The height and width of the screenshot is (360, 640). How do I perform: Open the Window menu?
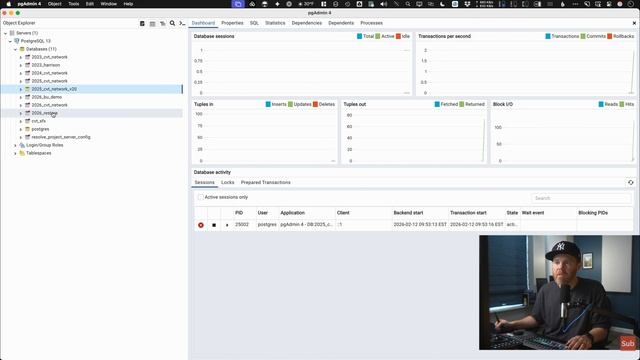(x=109, y=4)
